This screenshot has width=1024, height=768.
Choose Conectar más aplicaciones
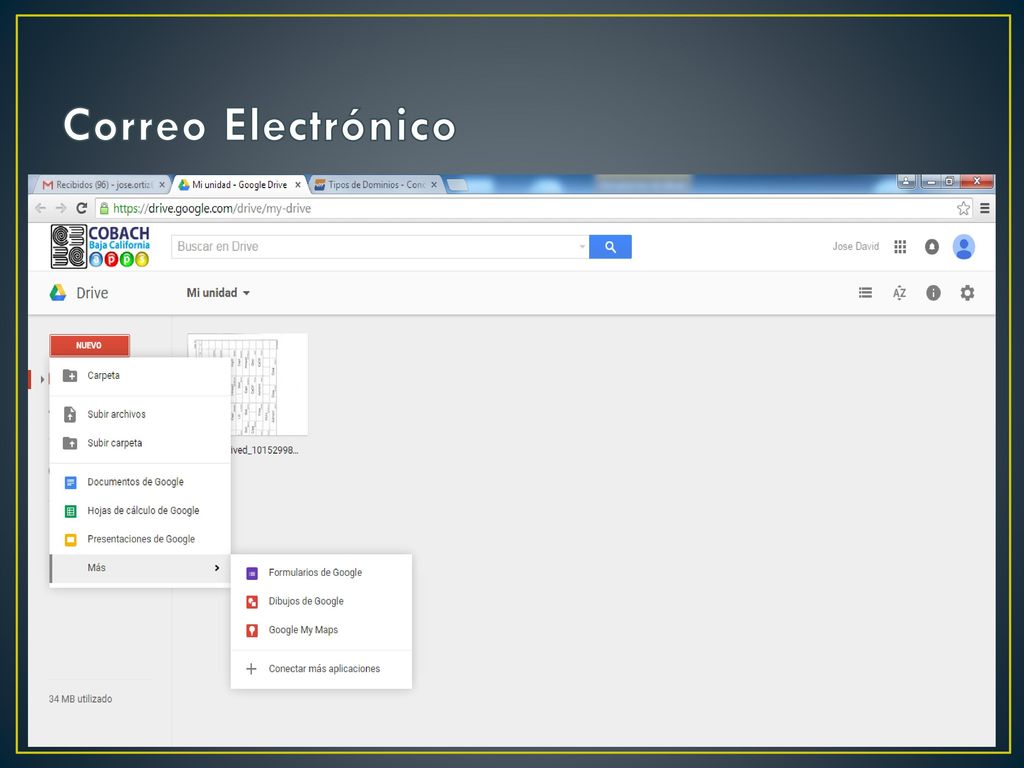click(321, 669)
